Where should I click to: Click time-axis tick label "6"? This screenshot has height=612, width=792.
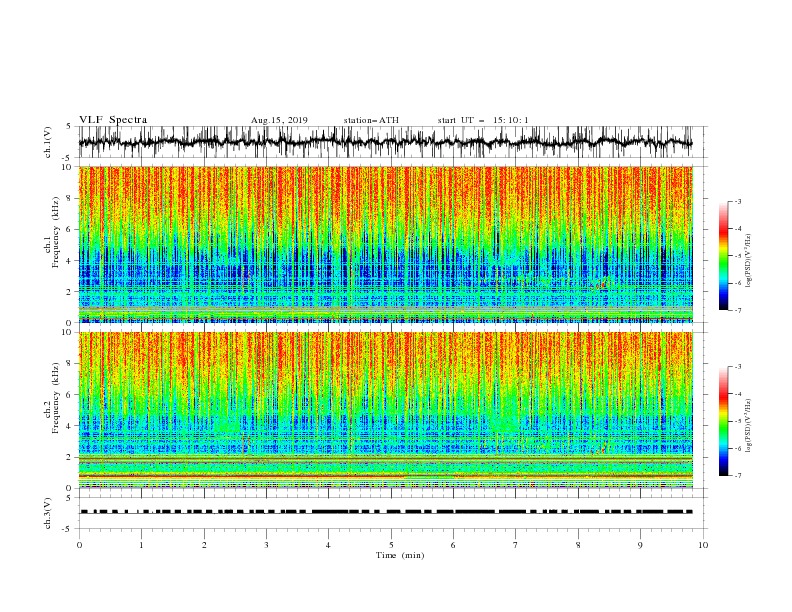pos(453,545)
